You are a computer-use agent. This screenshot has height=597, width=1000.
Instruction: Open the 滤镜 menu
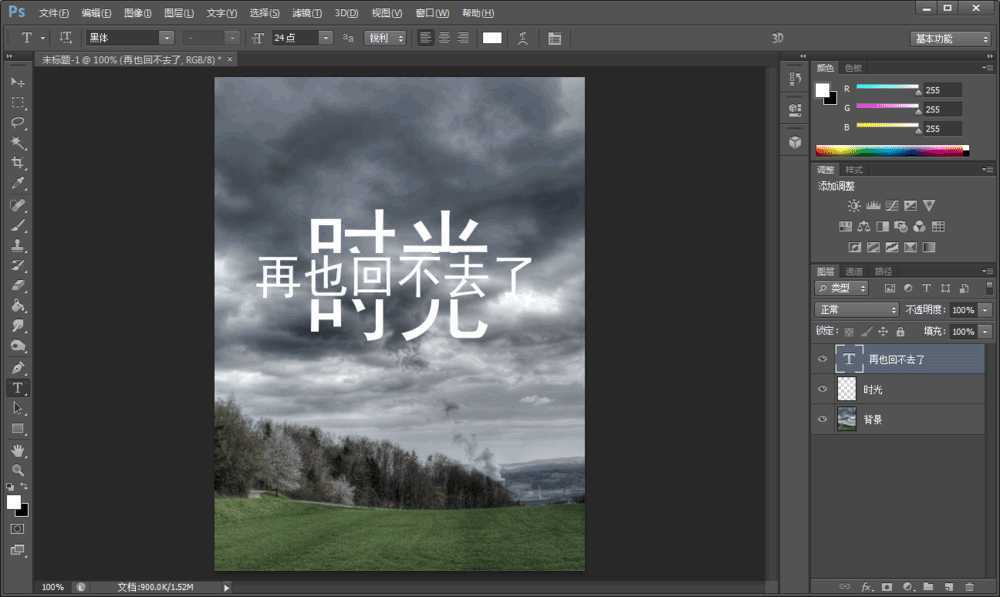coord(305,13)
